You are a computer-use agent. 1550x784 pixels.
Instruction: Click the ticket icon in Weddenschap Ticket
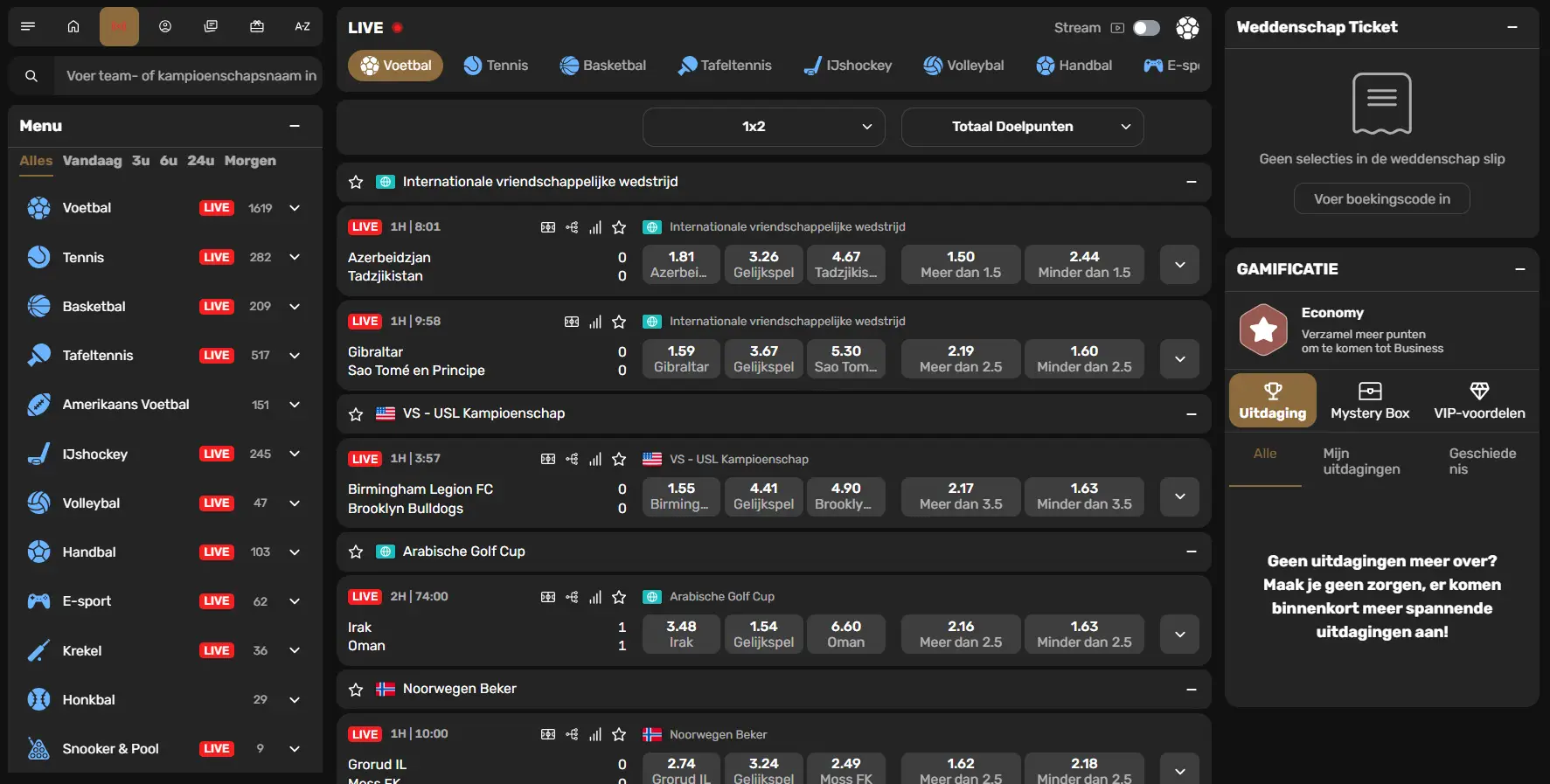click(x=1382, y=103)
